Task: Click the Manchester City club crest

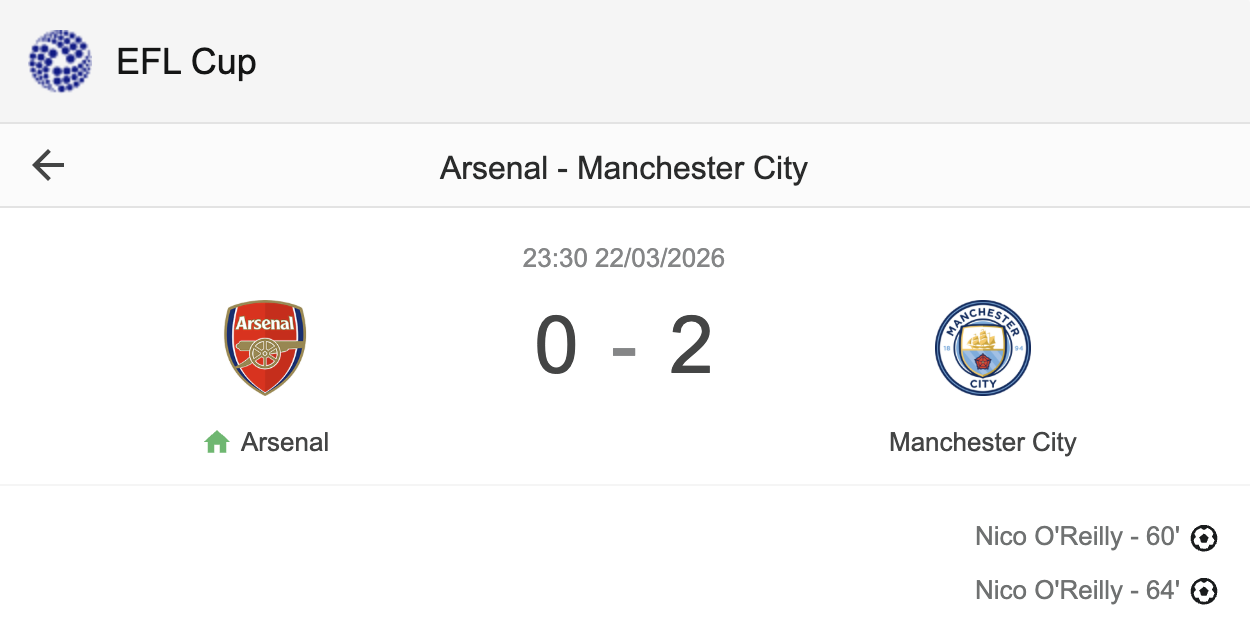Action: click(x=982, y=347)
